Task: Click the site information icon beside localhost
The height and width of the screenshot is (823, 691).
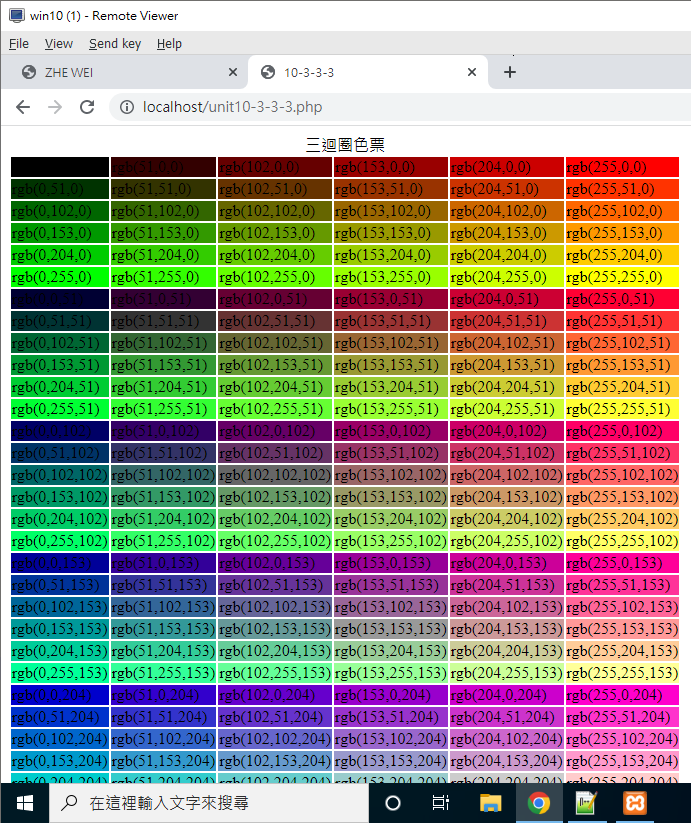Action: [126, 107]
